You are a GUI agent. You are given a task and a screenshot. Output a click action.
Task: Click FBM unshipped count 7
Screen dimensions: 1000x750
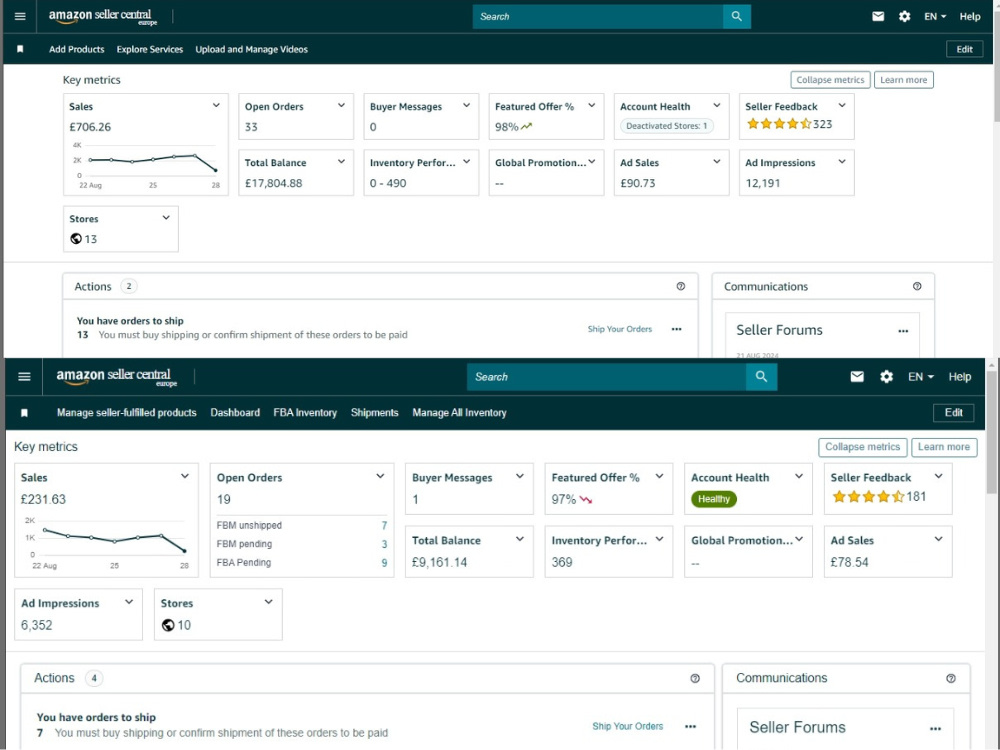coord(384,526)
